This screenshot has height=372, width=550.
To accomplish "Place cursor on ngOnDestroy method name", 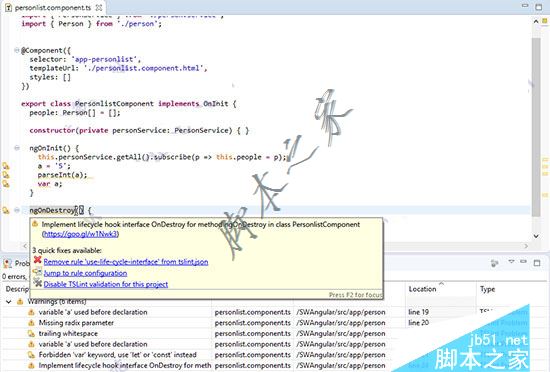I will 52,210.
